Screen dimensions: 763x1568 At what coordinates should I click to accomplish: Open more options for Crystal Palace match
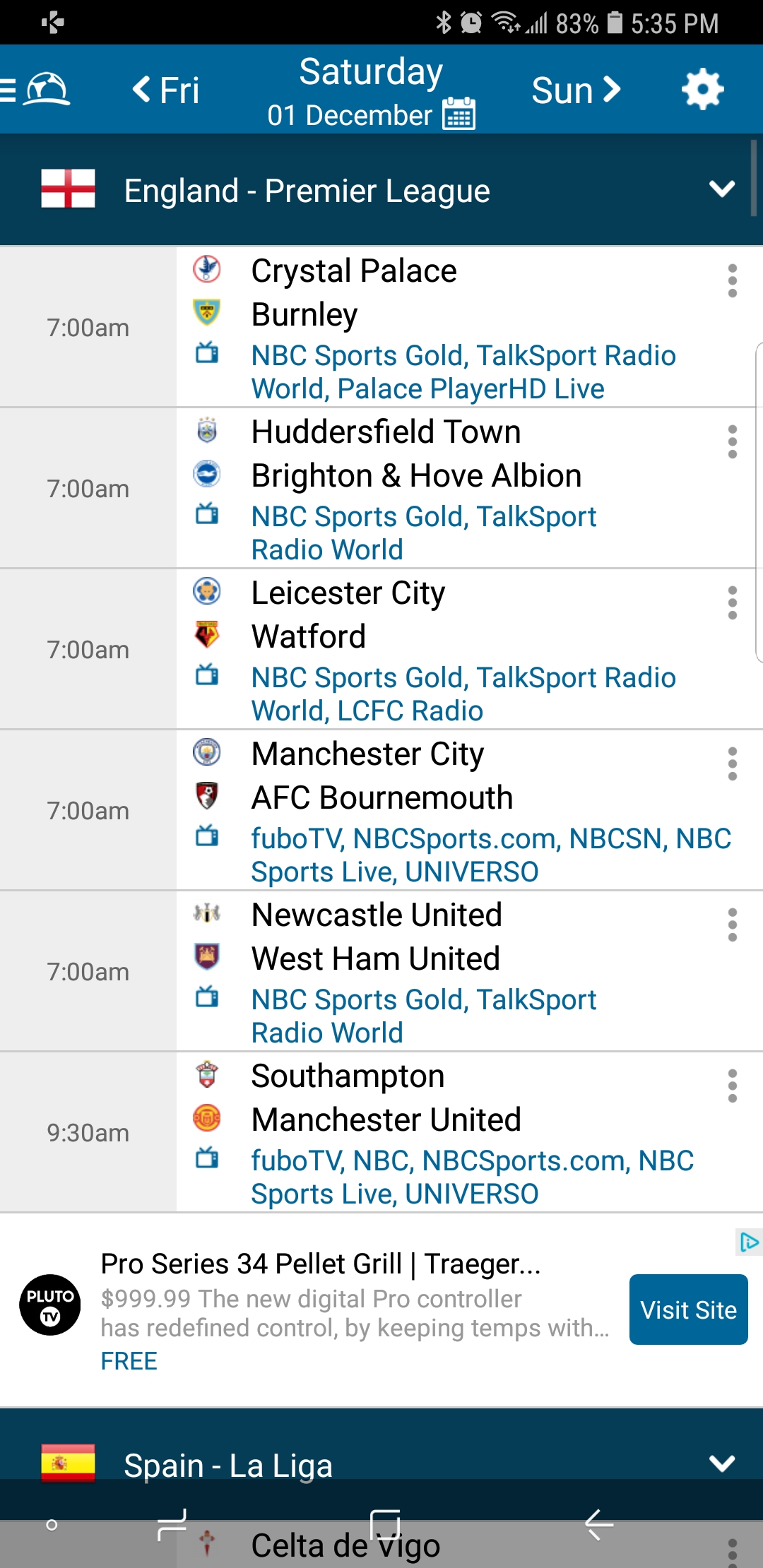732,281
